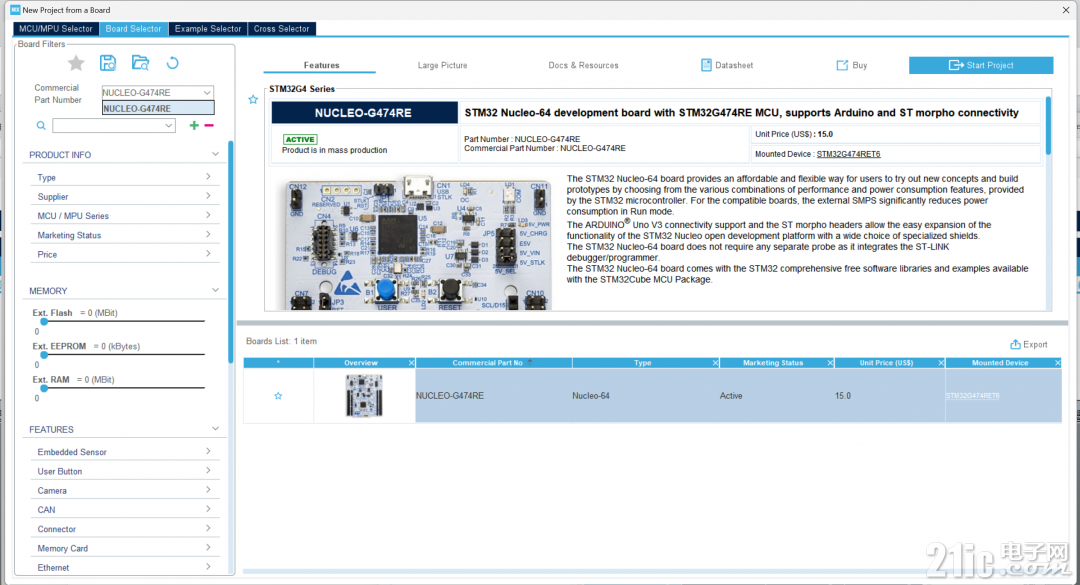1080x585 pixels.
Task: Open the board Datasheet
Action: (727, 65)
